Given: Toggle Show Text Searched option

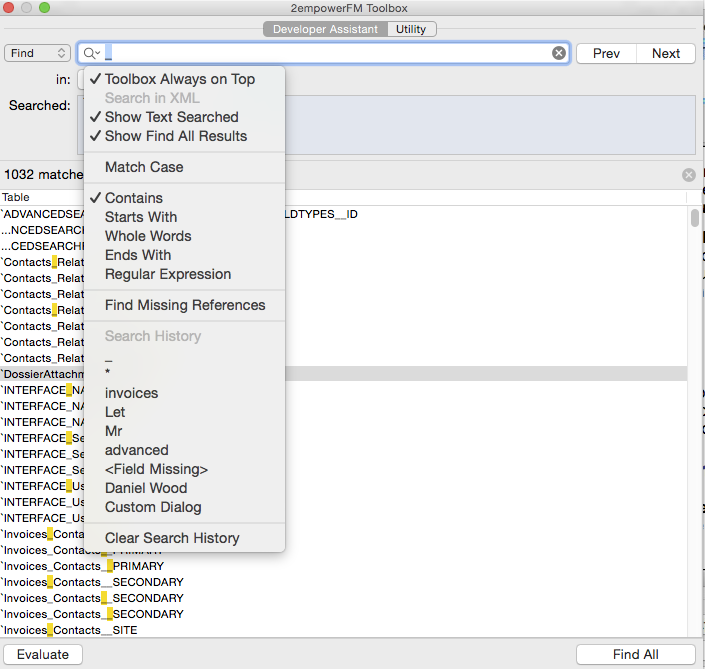Looking at the screenshot, I should 184,117.
